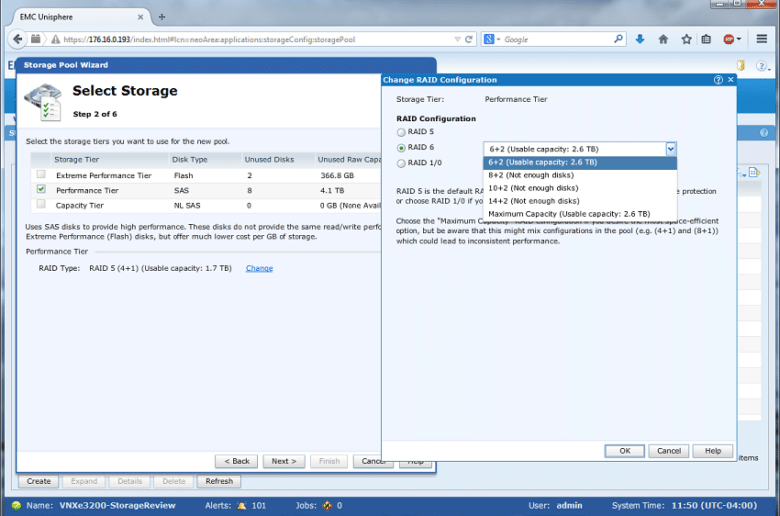Viewport: 780px width, 516px height.
Task: Click the address bar history dropdown arrow
Action: pos(457,39)
